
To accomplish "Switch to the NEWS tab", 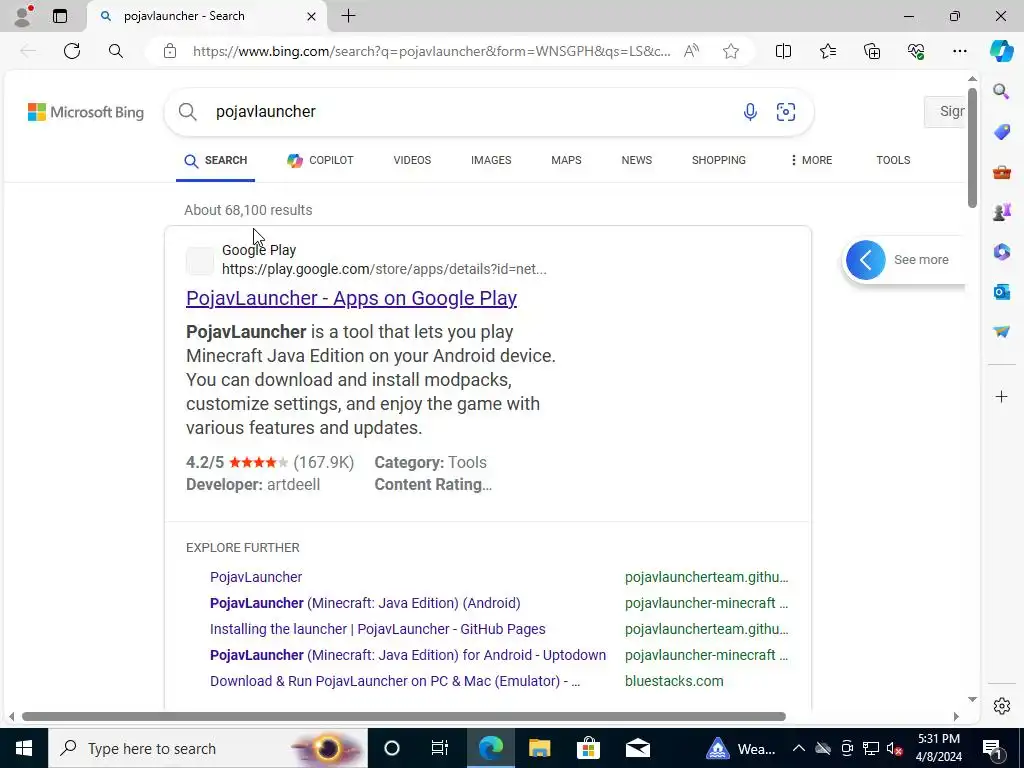I will click(637, 161).
